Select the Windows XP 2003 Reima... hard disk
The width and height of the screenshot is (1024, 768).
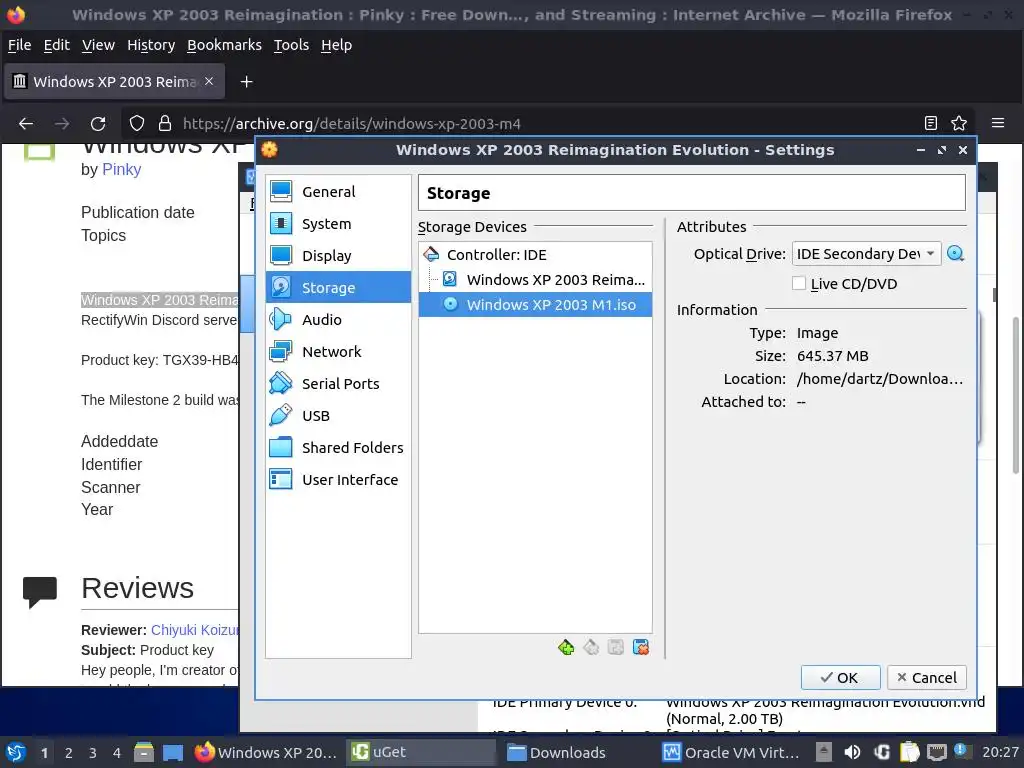coord(535,280)
